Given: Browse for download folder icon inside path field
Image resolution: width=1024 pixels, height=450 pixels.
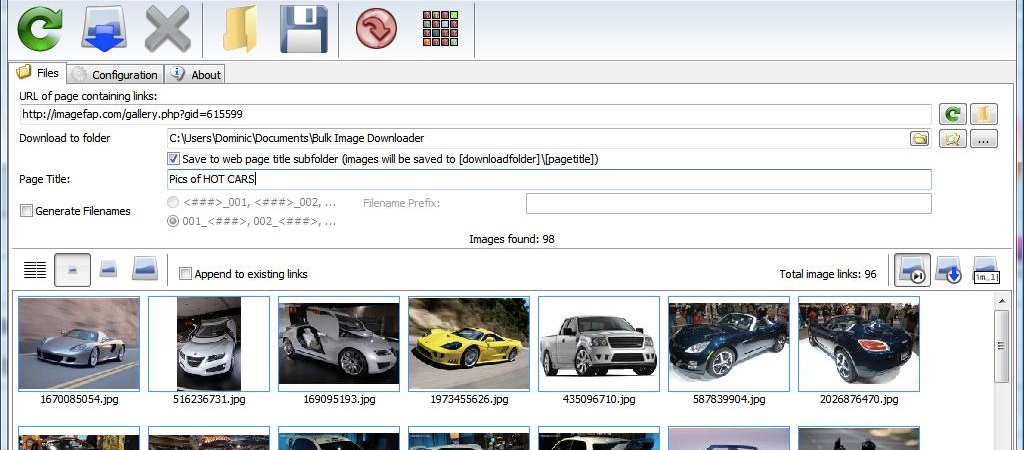Looking at the screenshot, I should tap(920, 138).
